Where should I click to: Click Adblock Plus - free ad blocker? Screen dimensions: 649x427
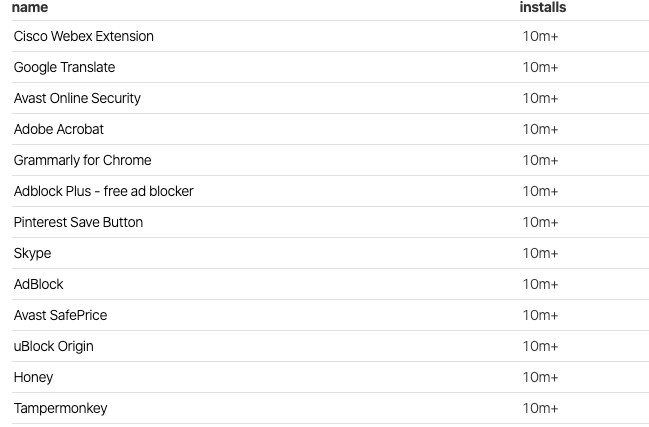tap(104, 191)
